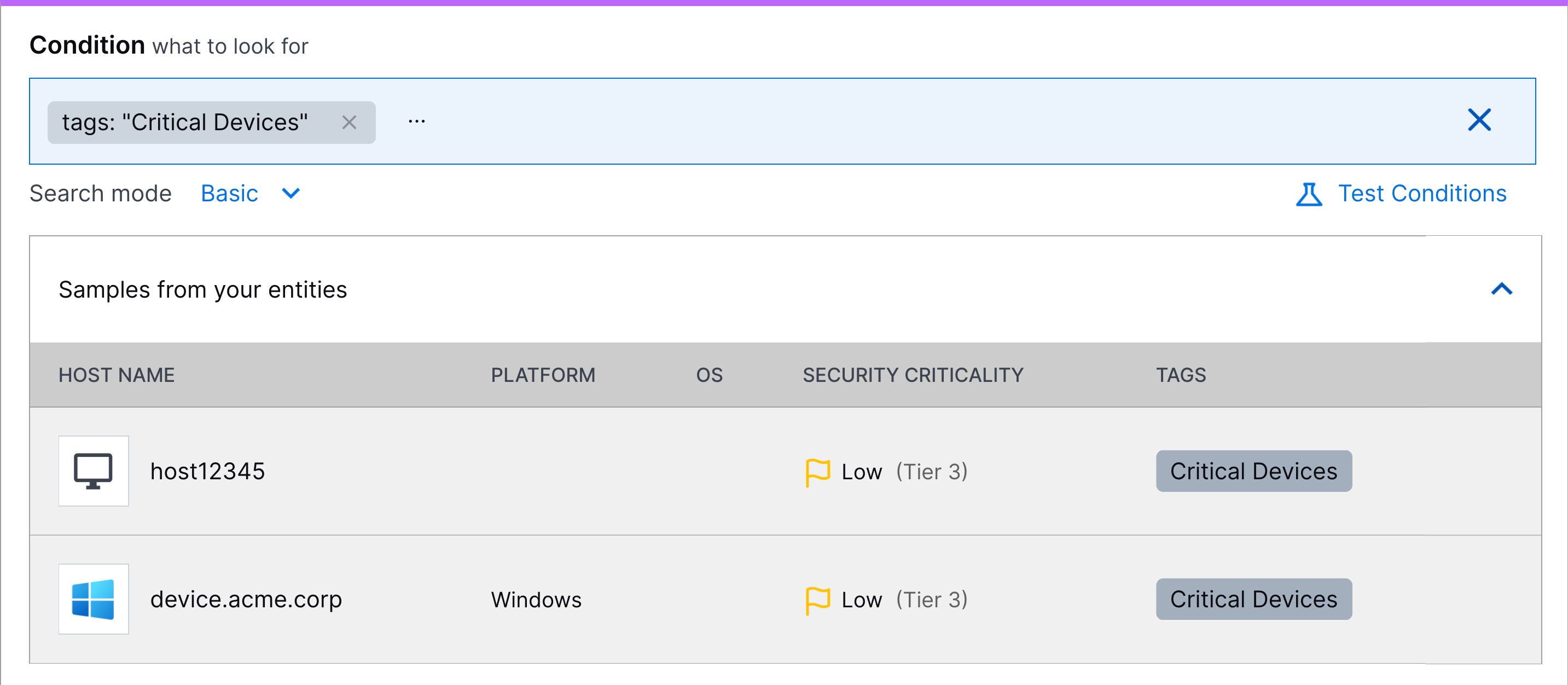Screen dimensions: 1568x685
Task: Click the flask icon beside Test Conditions
Action: (1309, 194)
